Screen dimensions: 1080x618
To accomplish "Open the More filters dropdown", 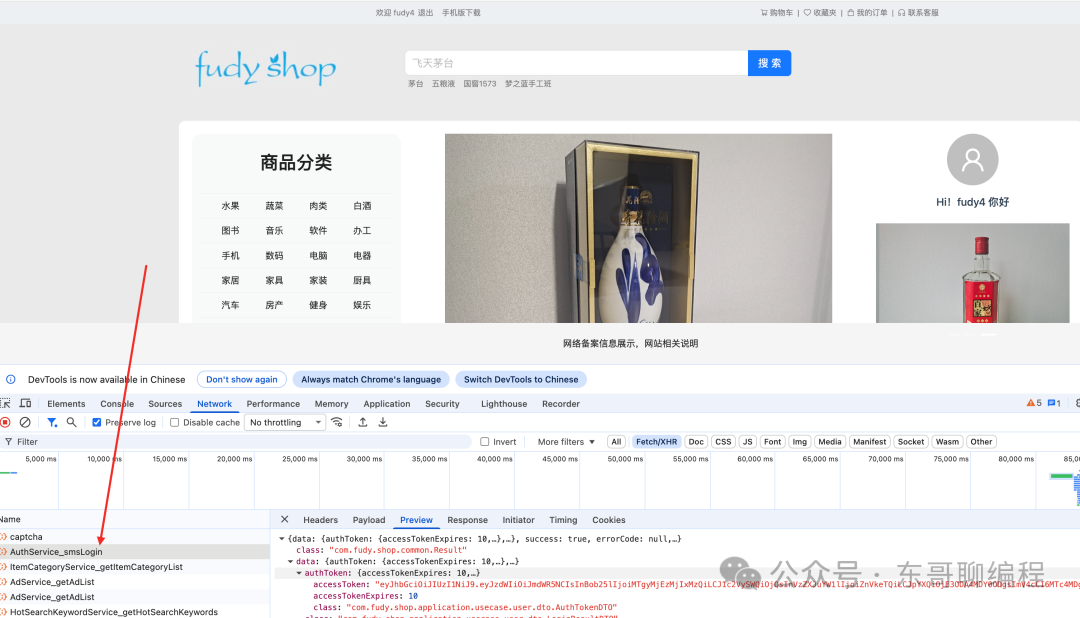I will click(566, 442).
